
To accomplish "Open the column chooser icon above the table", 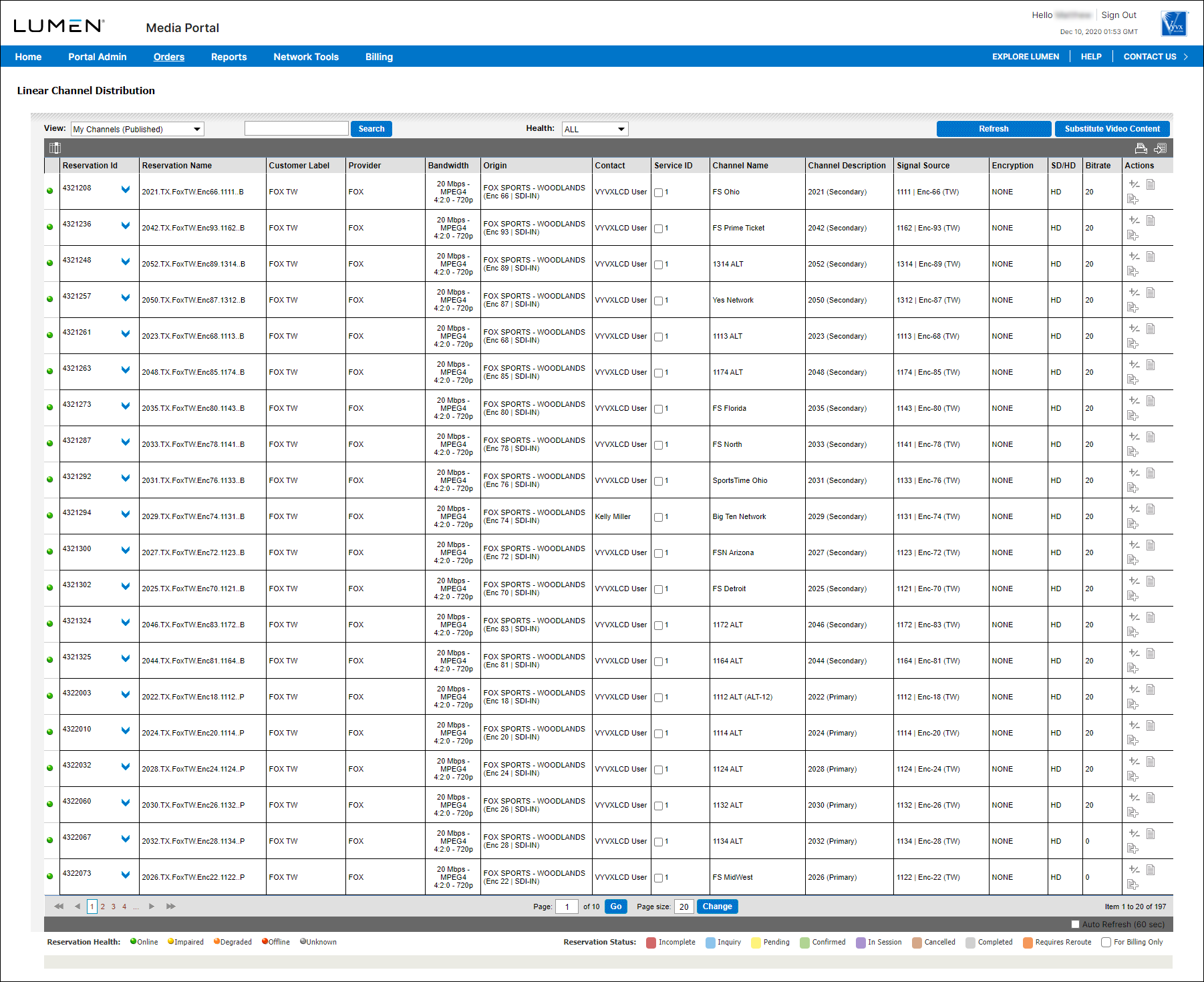I will [55, 148].
